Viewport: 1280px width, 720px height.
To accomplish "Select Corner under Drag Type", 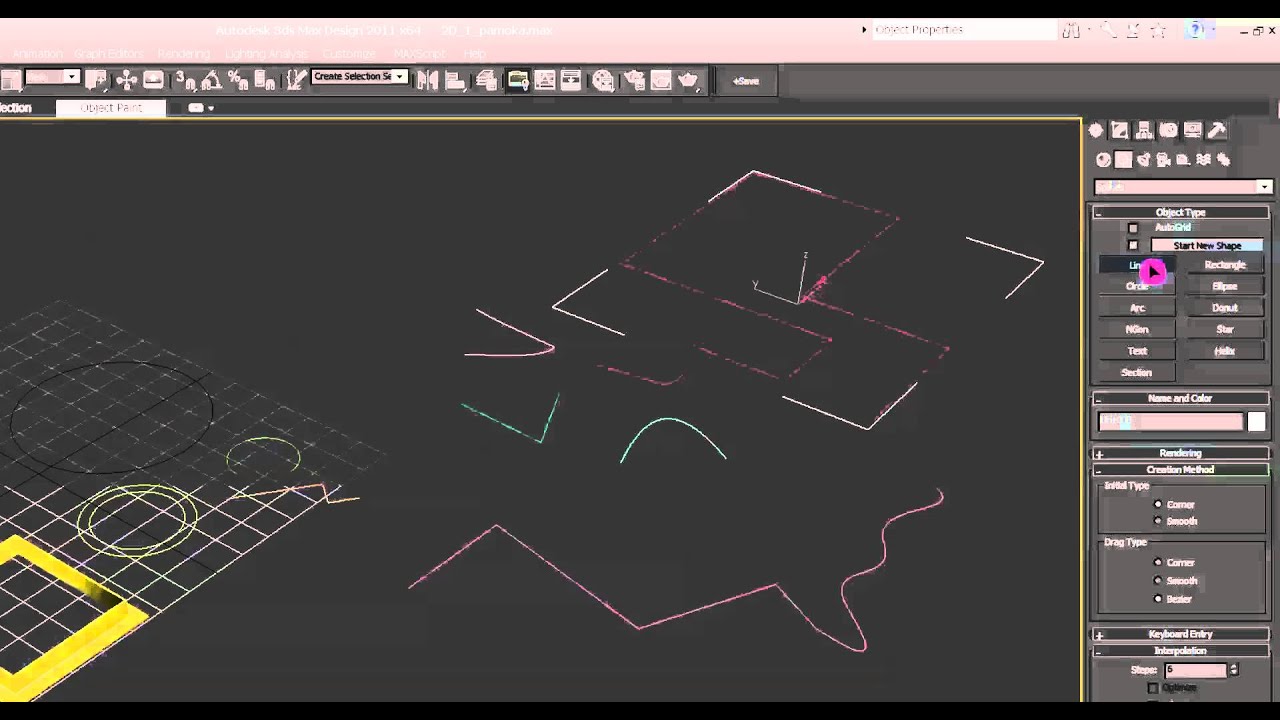I will tap(1158, 562).
